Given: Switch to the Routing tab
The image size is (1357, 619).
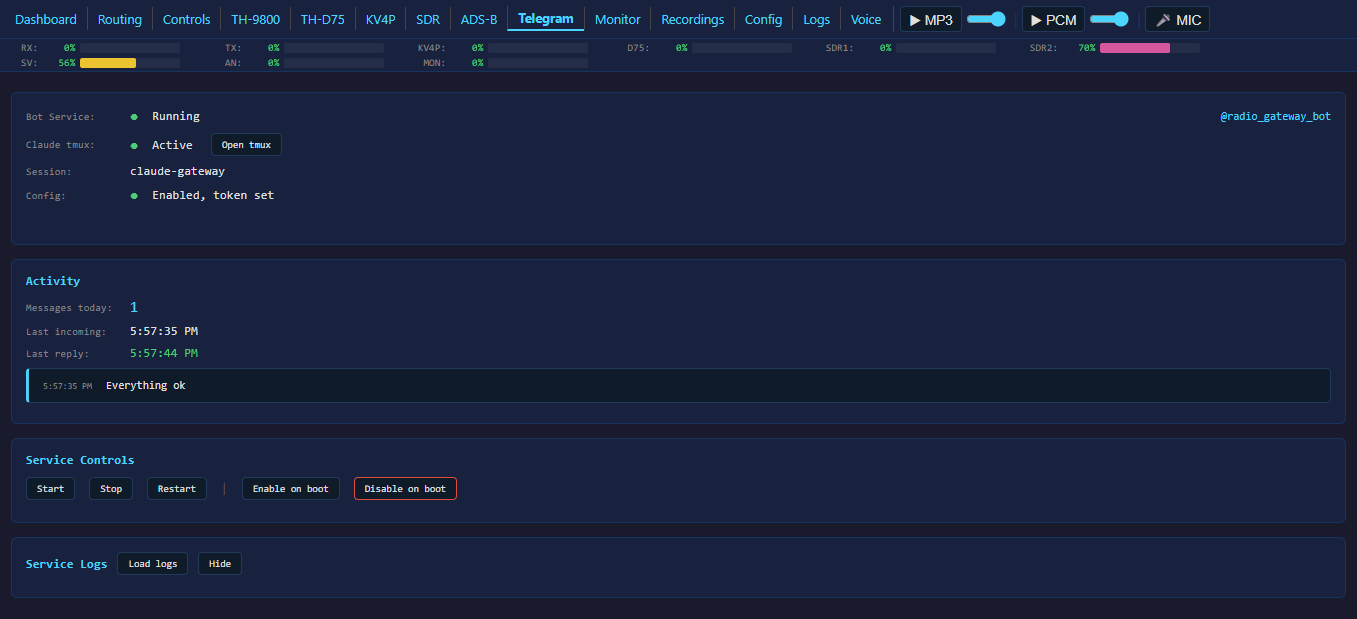Looking at the screenshot, I should (120, 19).
